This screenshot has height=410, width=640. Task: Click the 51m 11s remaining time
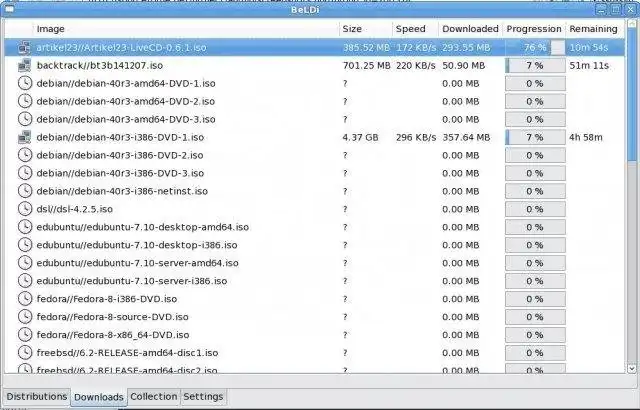pos(589,66)
